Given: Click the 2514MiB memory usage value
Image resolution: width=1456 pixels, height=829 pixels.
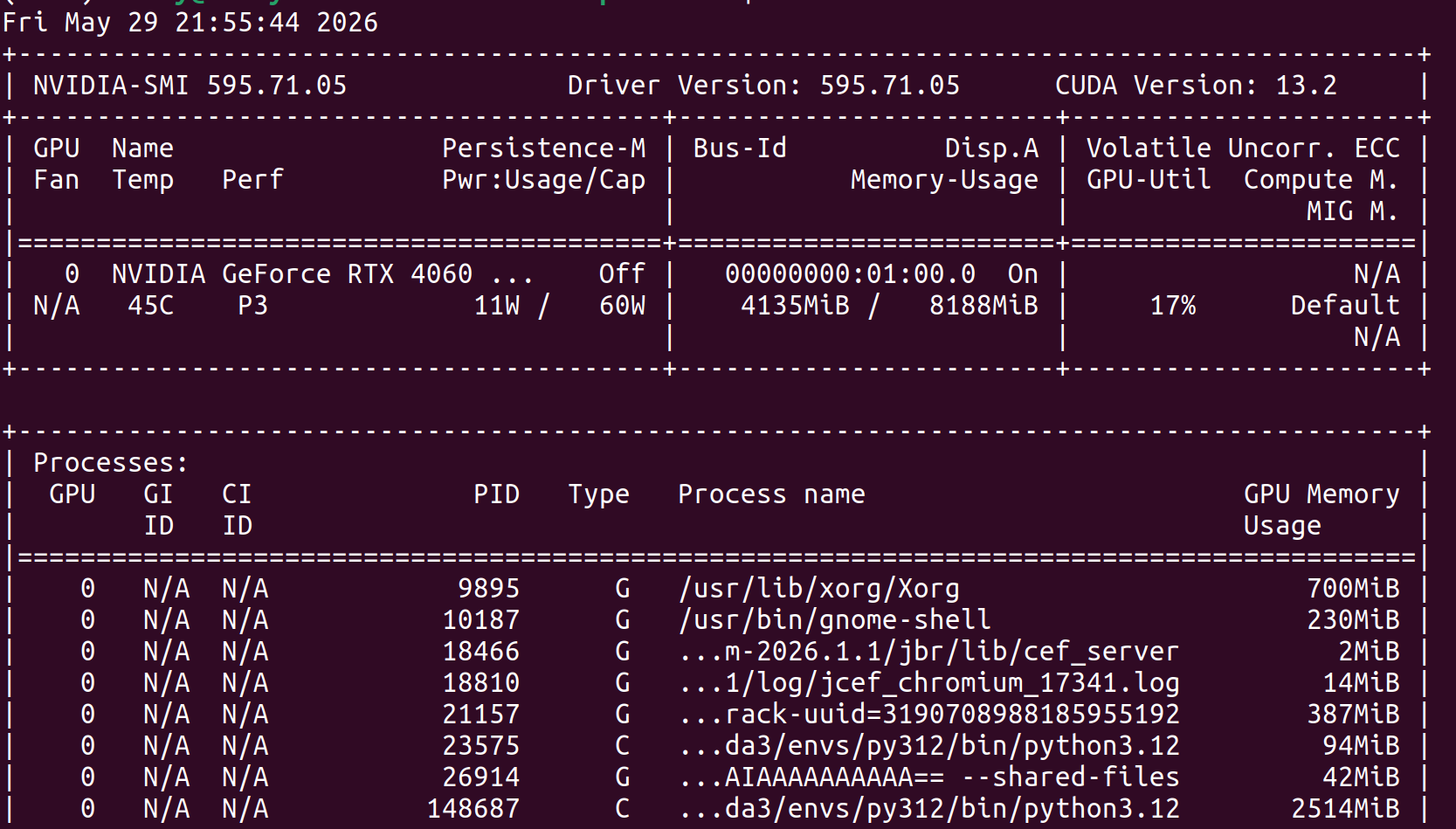Looking at the screenshot, I should pyautogui.click(x=1345, y=809).
